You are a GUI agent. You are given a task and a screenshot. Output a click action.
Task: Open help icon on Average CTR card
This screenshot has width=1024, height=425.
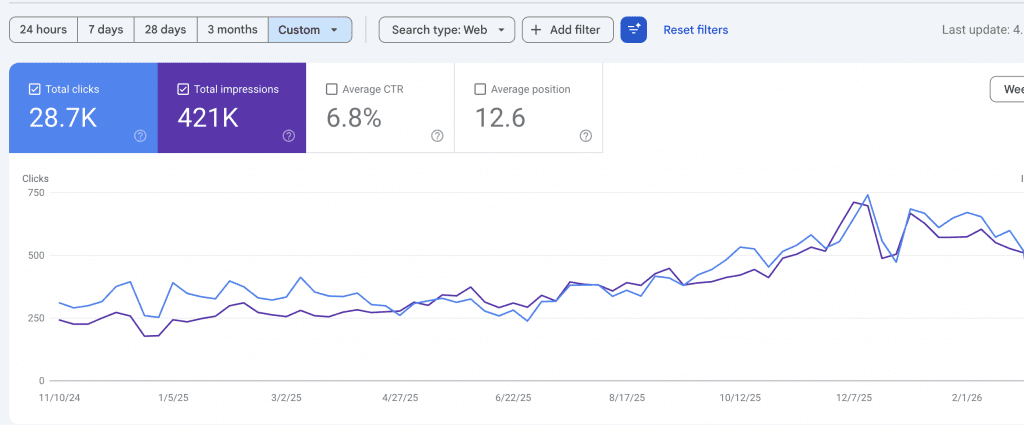[x=437, y=136]
